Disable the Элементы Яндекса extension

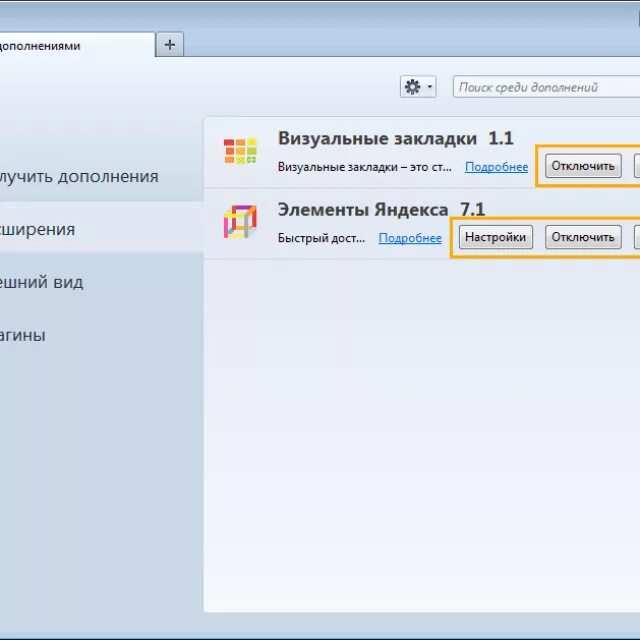point(583,237)
